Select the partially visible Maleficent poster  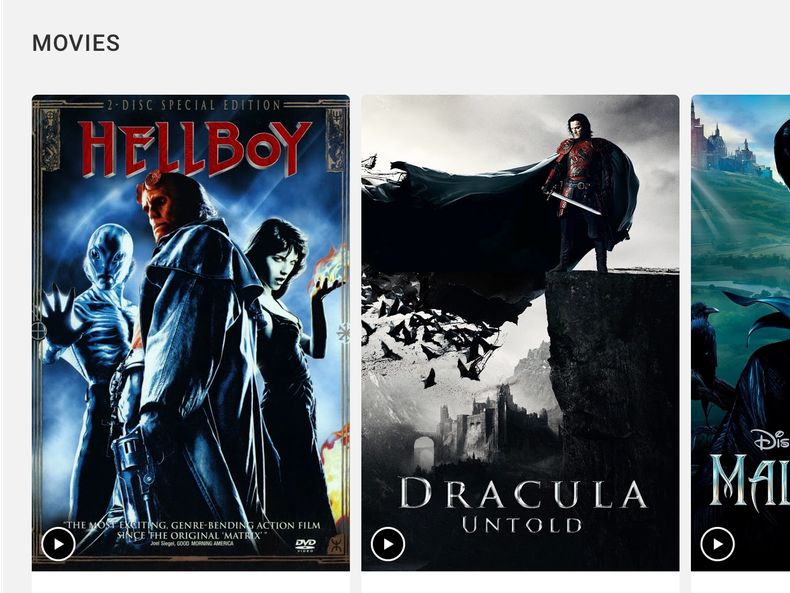(x=741, y=333)
